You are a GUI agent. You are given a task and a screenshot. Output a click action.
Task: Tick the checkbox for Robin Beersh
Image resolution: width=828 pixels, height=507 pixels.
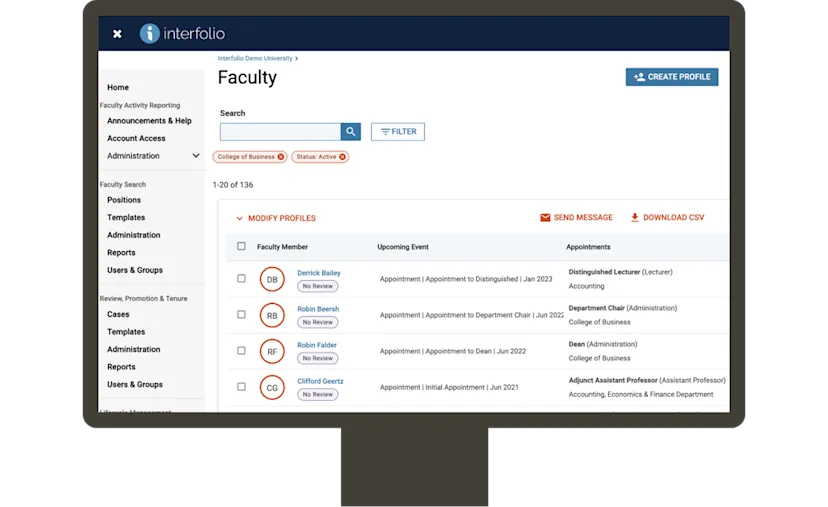click(241, 315)
